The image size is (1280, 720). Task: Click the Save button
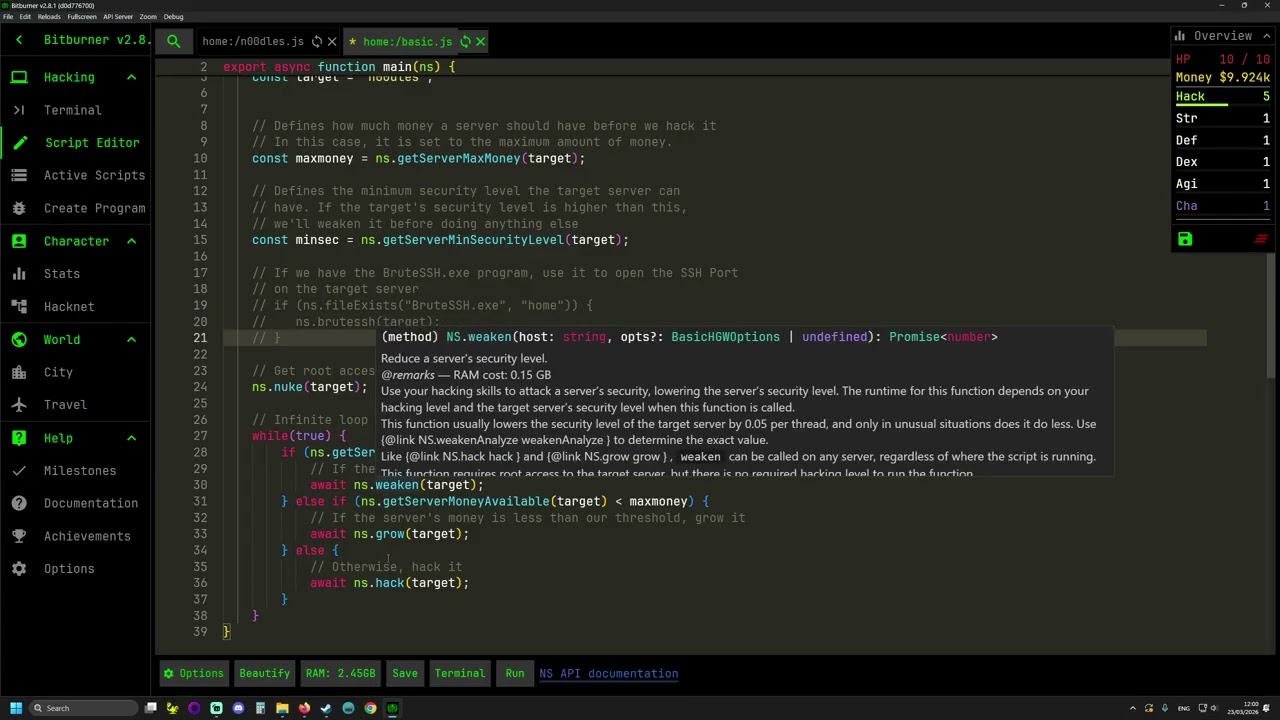[x=405, y=673]
